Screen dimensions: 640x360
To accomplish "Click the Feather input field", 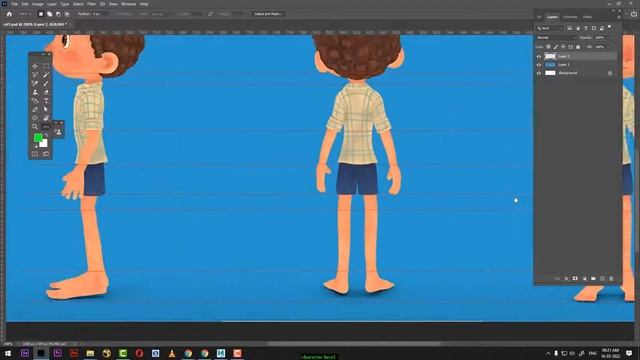I will pyautogui.click(x=99, y=14).
